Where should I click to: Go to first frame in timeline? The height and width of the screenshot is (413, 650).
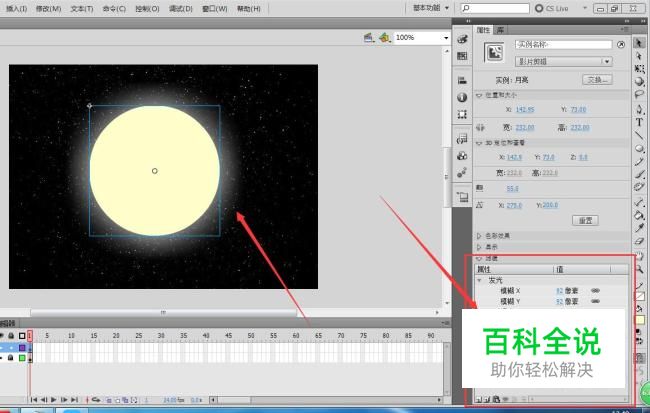point(34,400)
